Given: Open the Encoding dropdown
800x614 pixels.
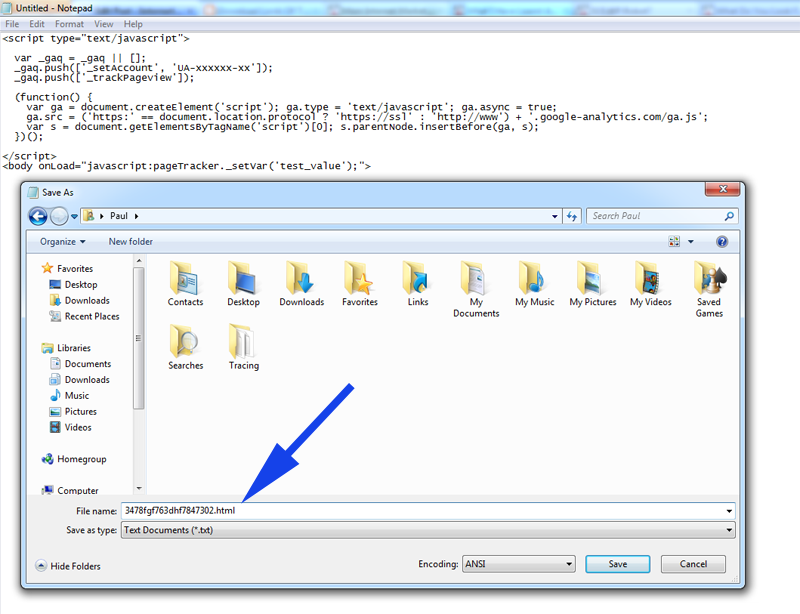Looking at the screenshot, I should click(x=519, y=564).
